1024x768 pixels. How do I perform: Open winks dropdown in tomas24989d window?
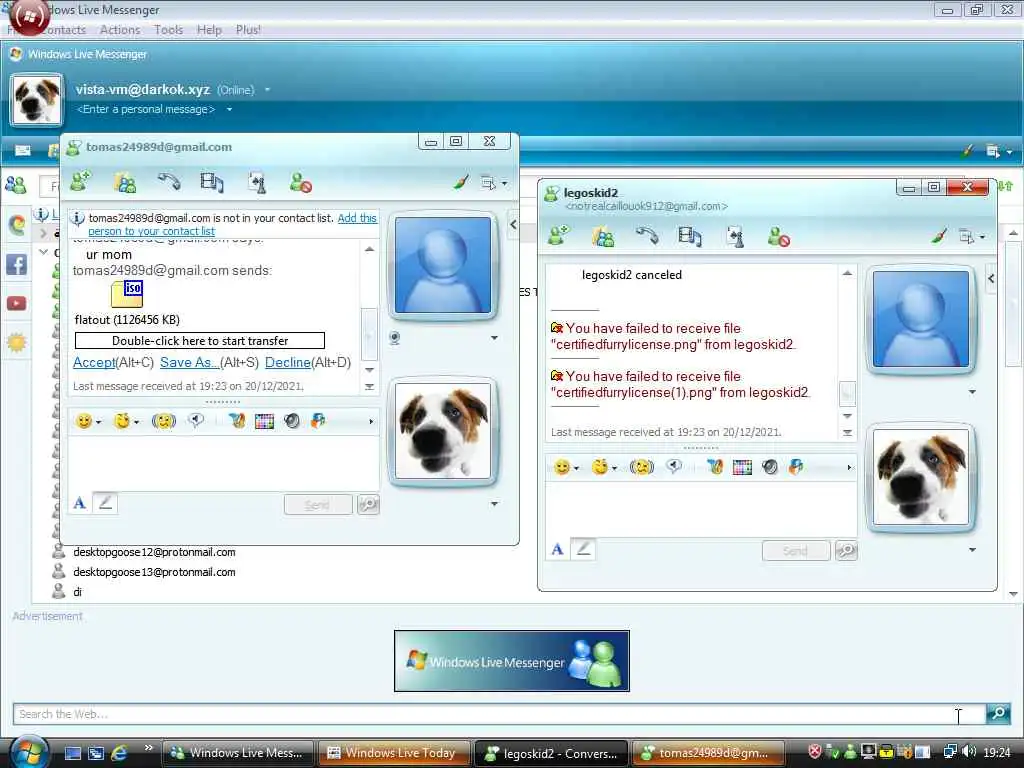136,423
